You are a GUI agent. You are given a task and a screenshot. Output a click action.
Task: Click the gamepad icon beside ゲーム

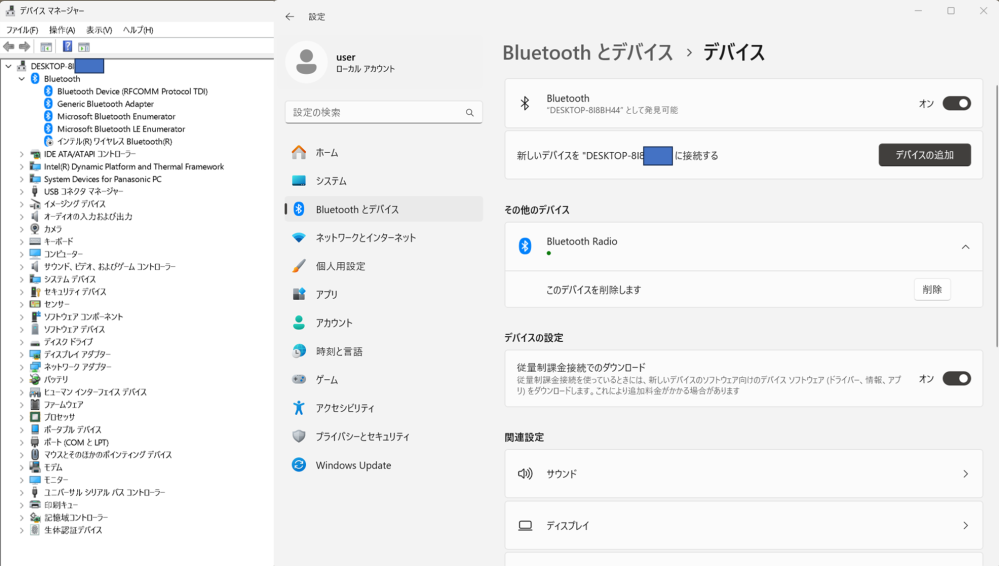pos(299,379)
